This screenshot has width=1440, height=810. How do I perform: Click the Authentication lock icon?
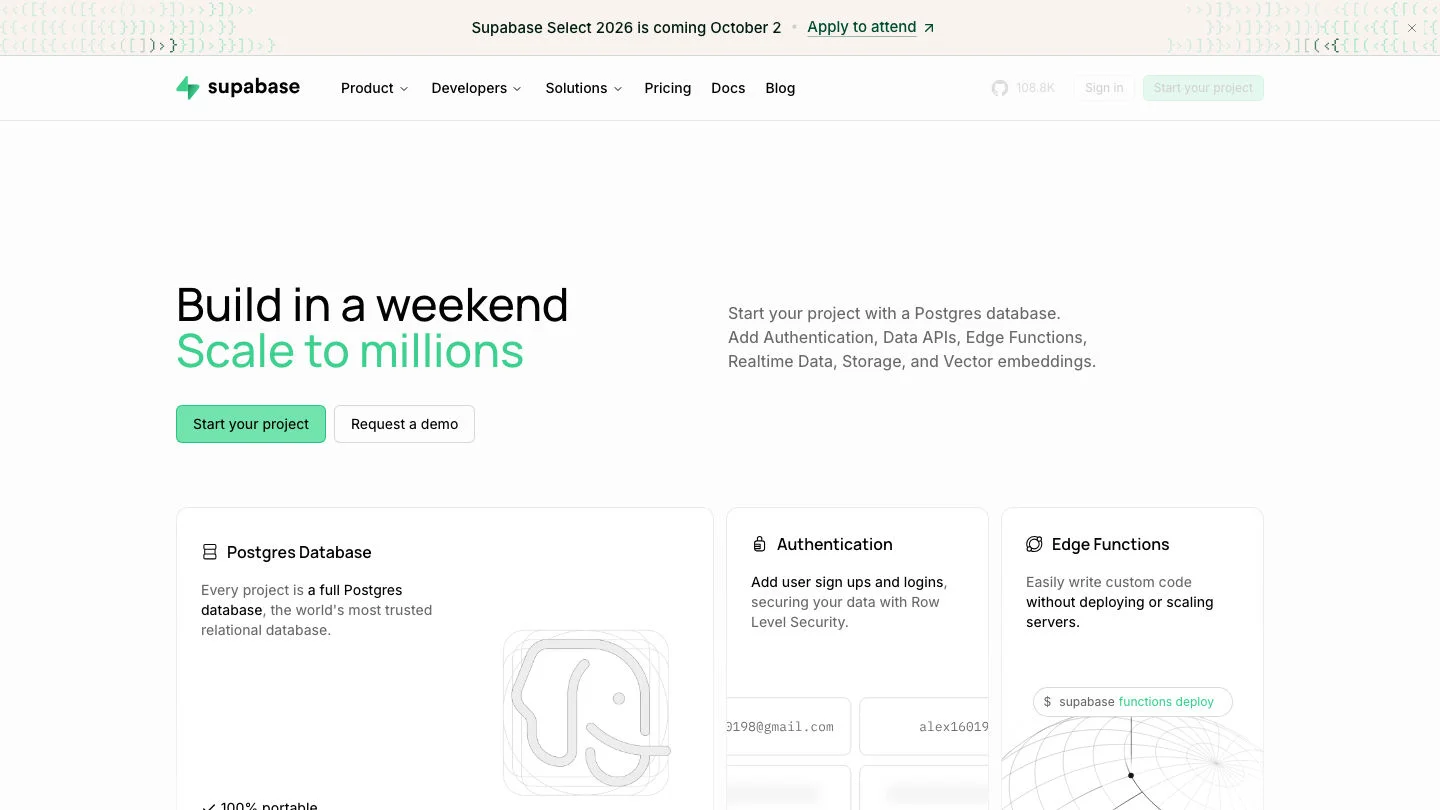tap(759, 544)
